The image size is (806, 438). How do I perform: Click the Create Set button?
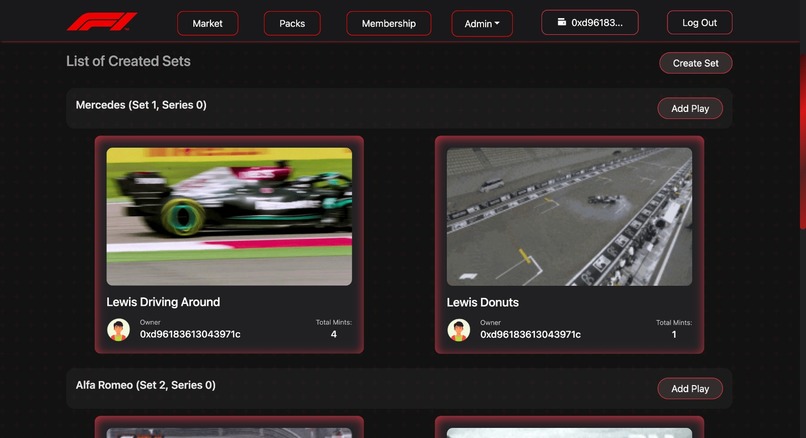[x=695, y=63]
